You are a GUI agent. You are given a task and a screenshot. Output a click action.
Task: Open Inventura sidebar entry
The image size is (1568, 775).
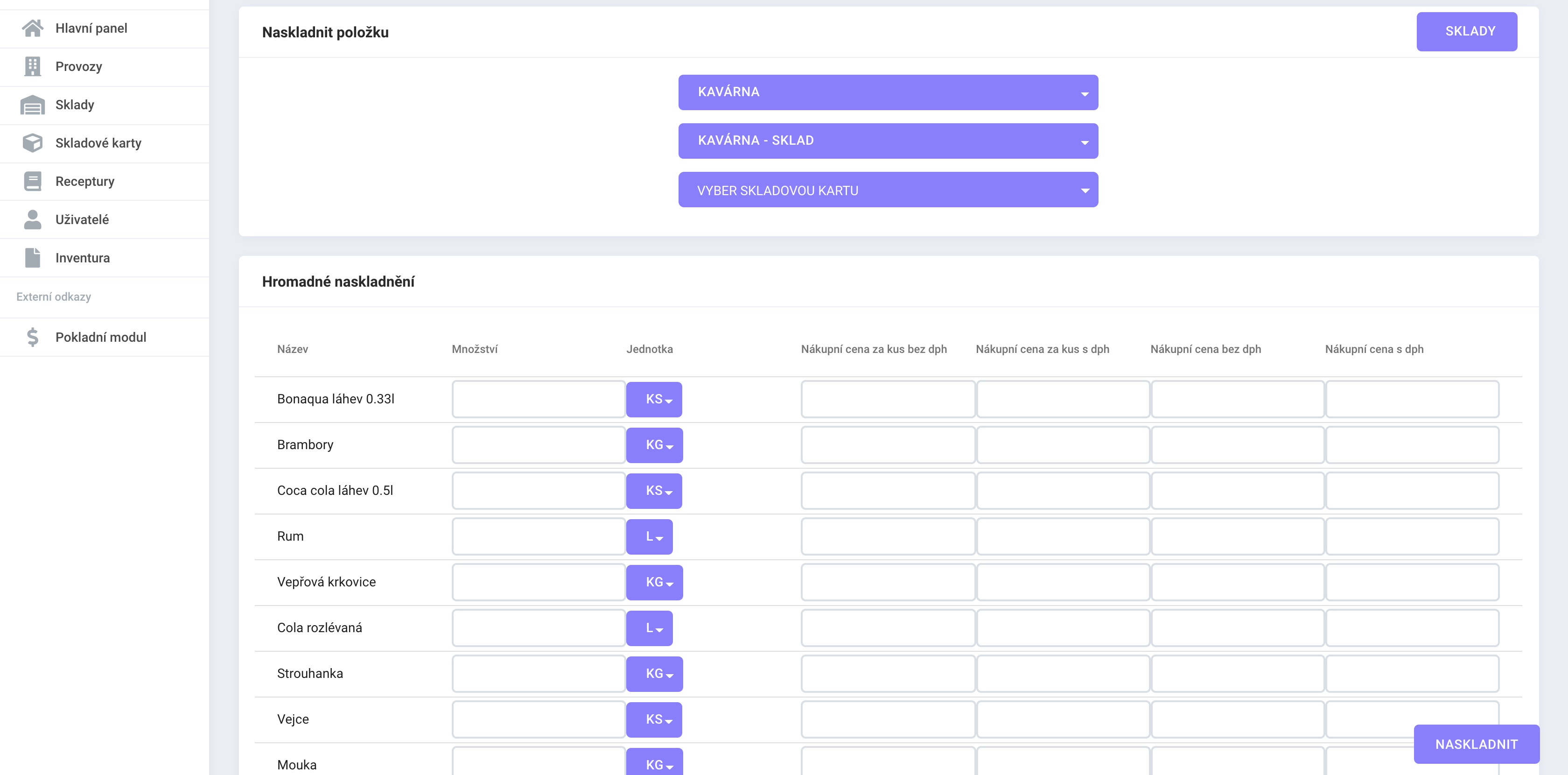(x=105, y=258)
